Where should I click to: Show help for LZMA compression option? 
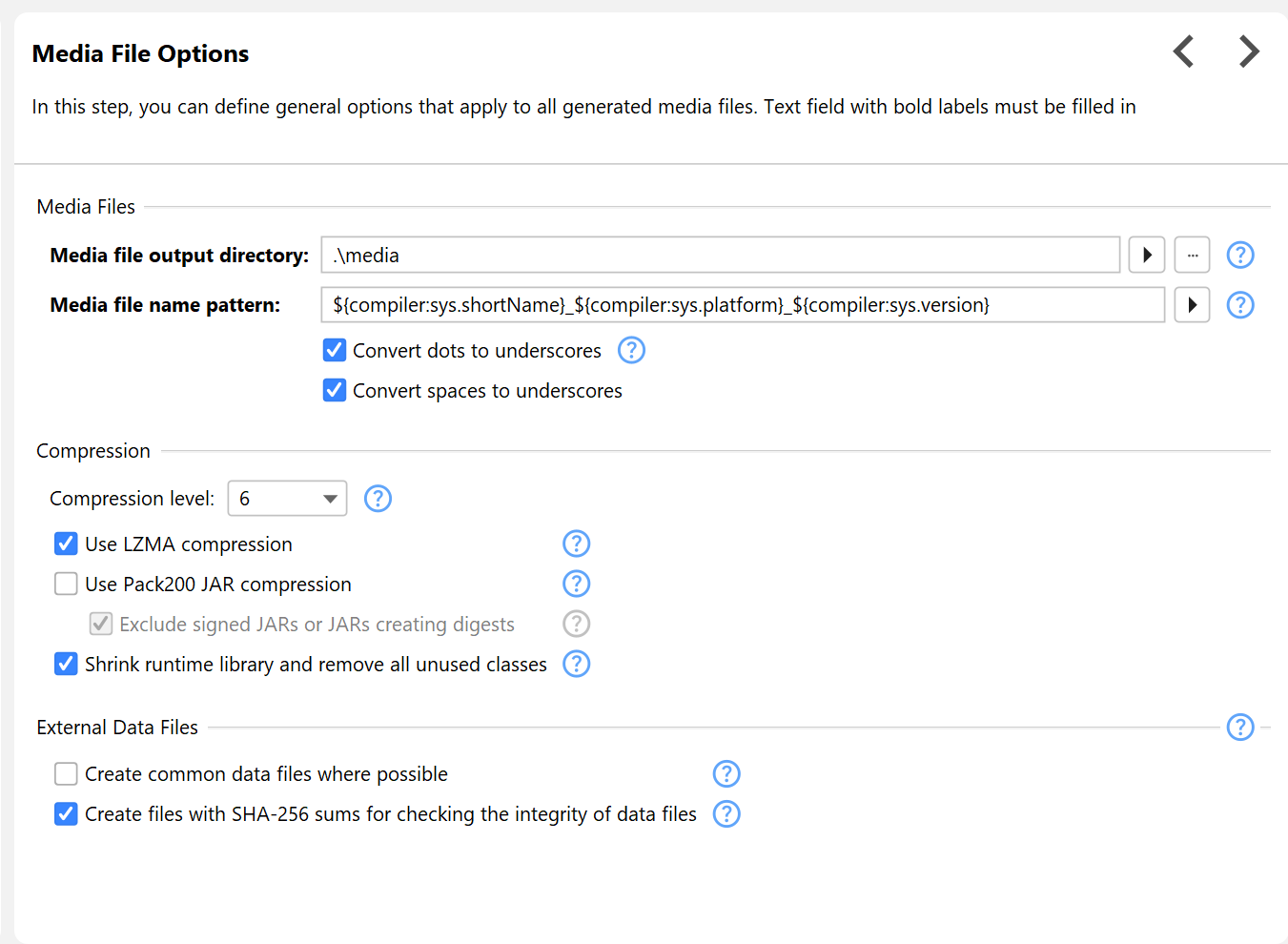tap(576, 544)
